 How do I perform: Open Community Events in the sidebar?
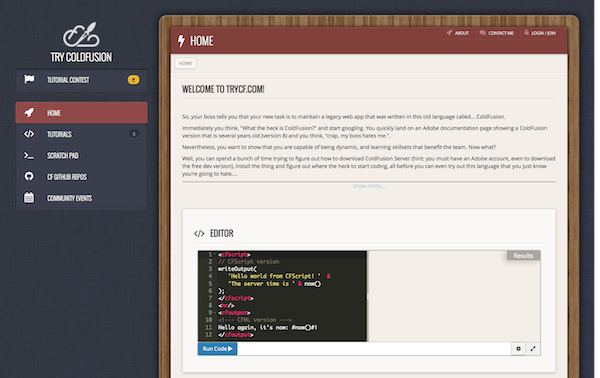[82, 198]
